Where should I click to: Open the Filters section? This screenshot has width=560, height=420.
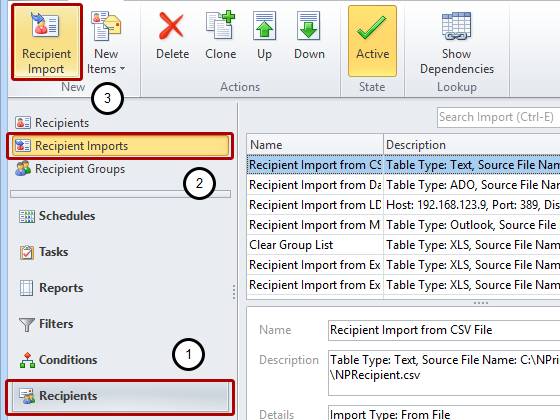pos(46,324)
